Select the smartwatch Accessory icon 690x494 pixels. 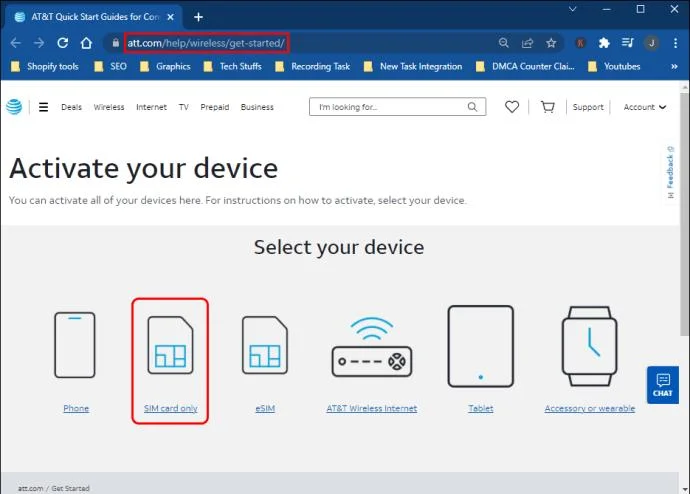pyautogui.click(x=590, y=346)
